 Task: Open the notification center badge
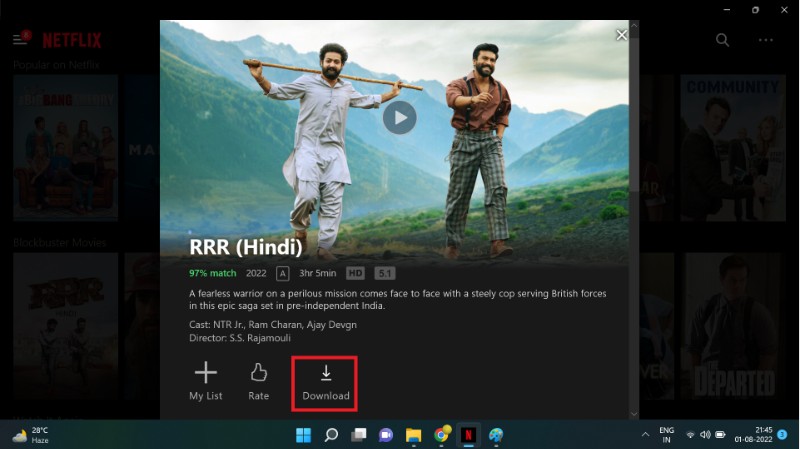point(782,434)
